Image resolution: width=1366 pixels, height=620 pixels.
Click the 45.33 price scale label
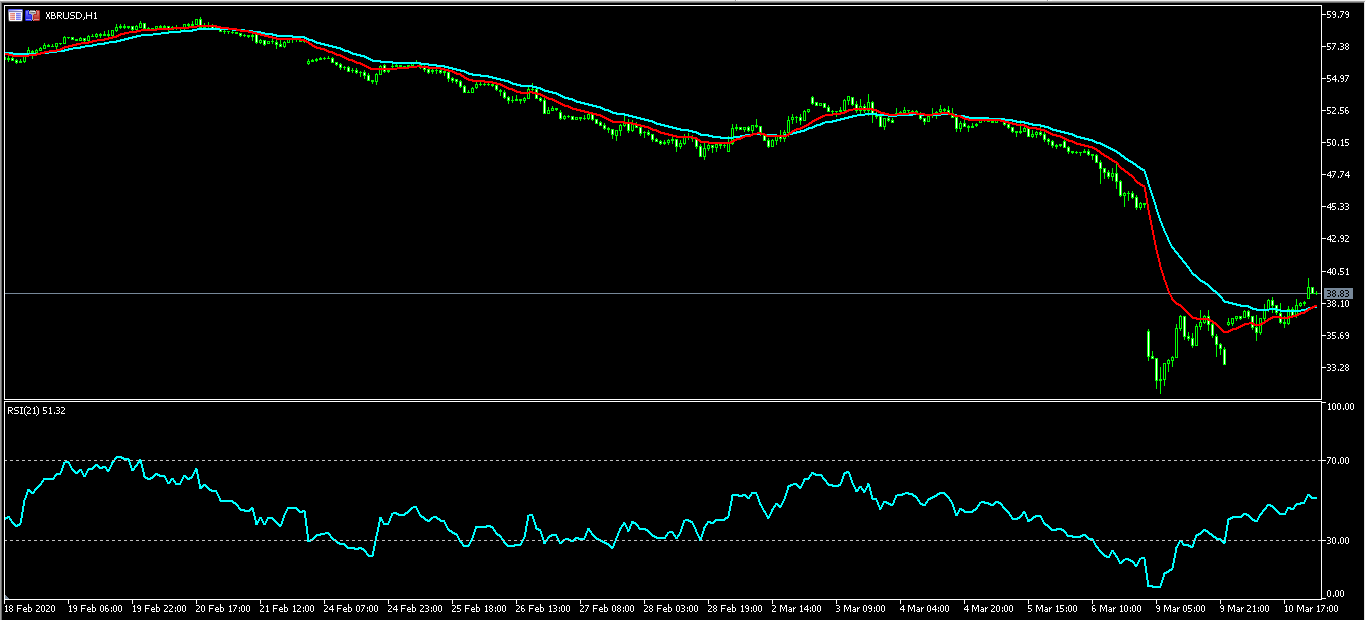[x=1338, y=207]
